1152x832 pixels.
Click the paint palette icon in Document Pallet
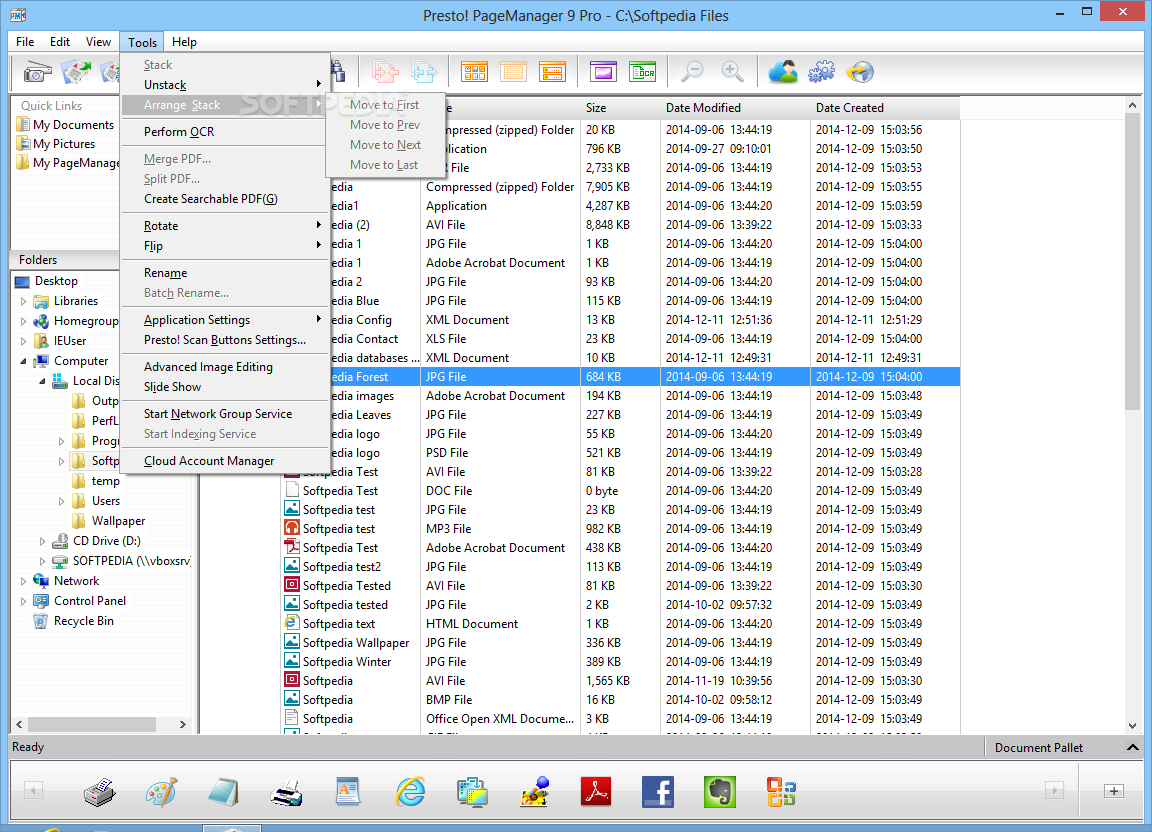tap(162, 792)
